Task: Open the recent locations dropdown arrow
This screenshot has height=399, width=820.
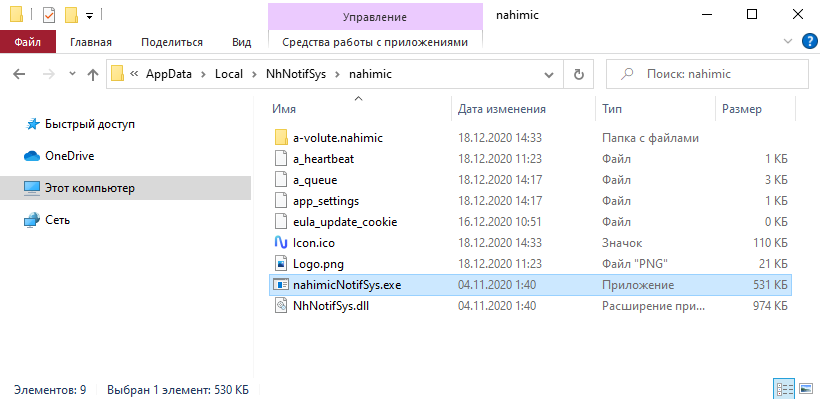Action: [73, 74]
